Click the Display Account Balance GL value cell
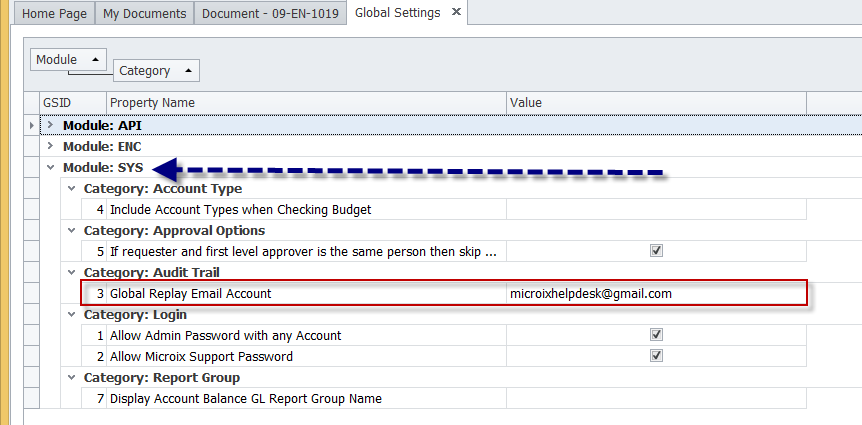862x425 pixels. pos(655,398)
